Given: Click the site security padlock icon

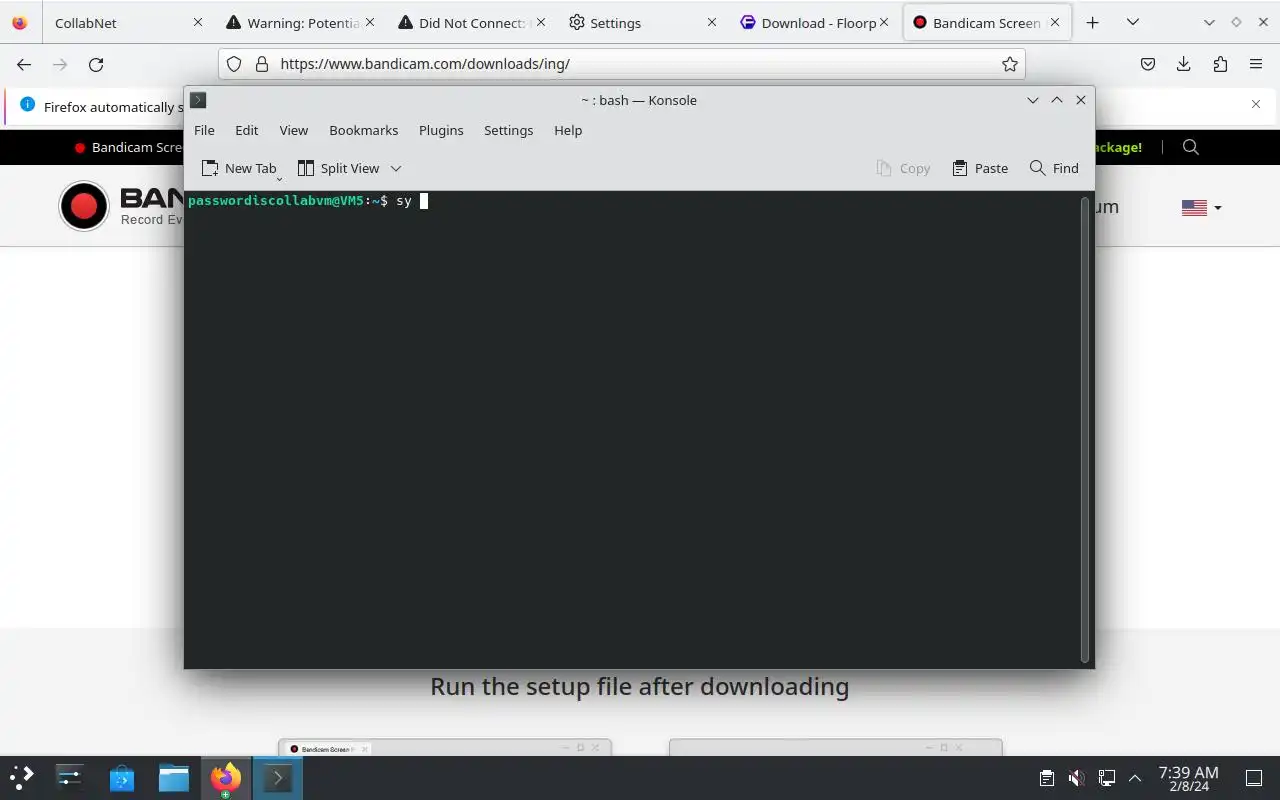Looking at the screenshot, I should coord(262,64).
